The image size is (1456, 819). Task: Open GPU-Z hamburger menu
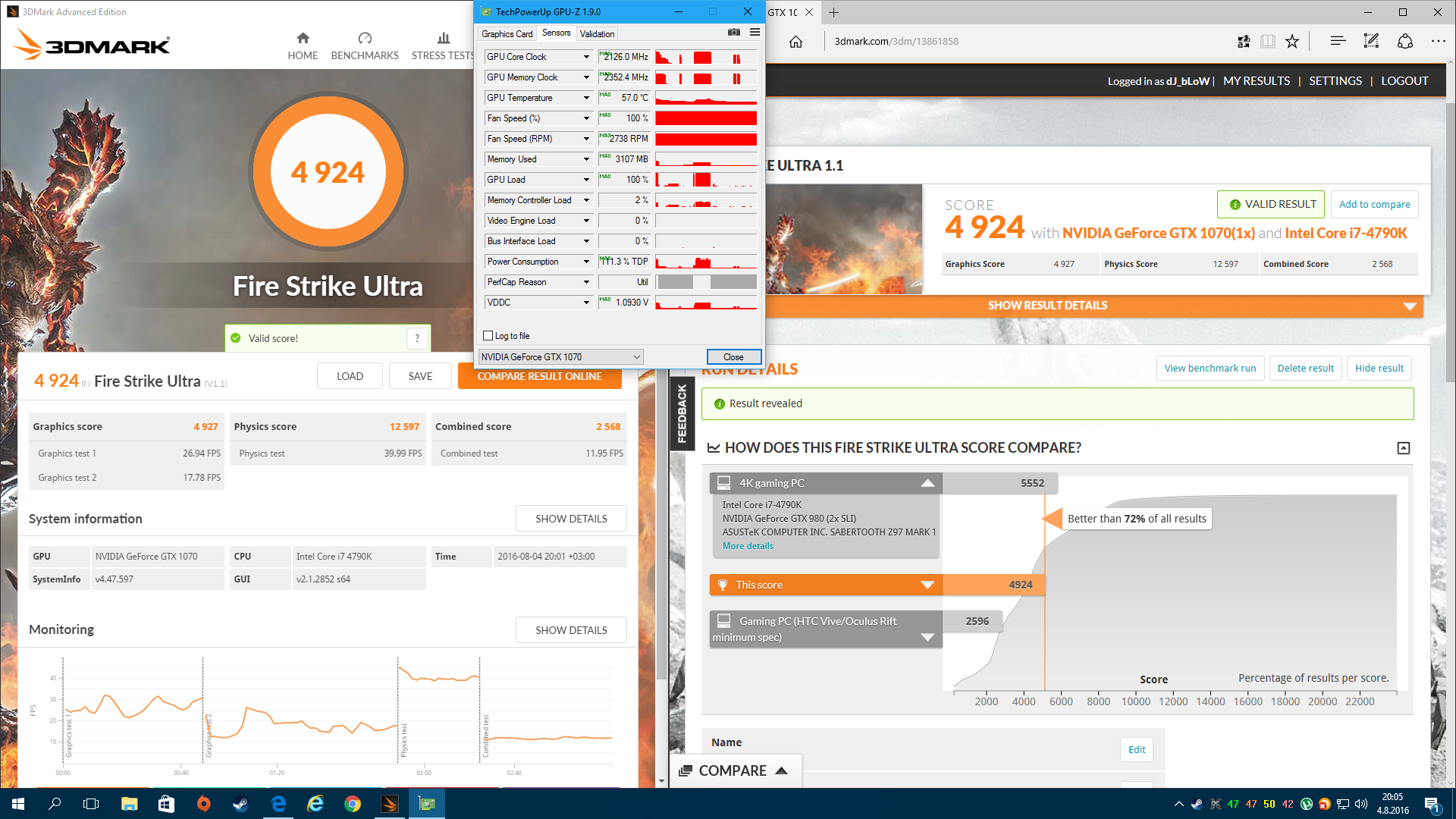pos(755,32)
